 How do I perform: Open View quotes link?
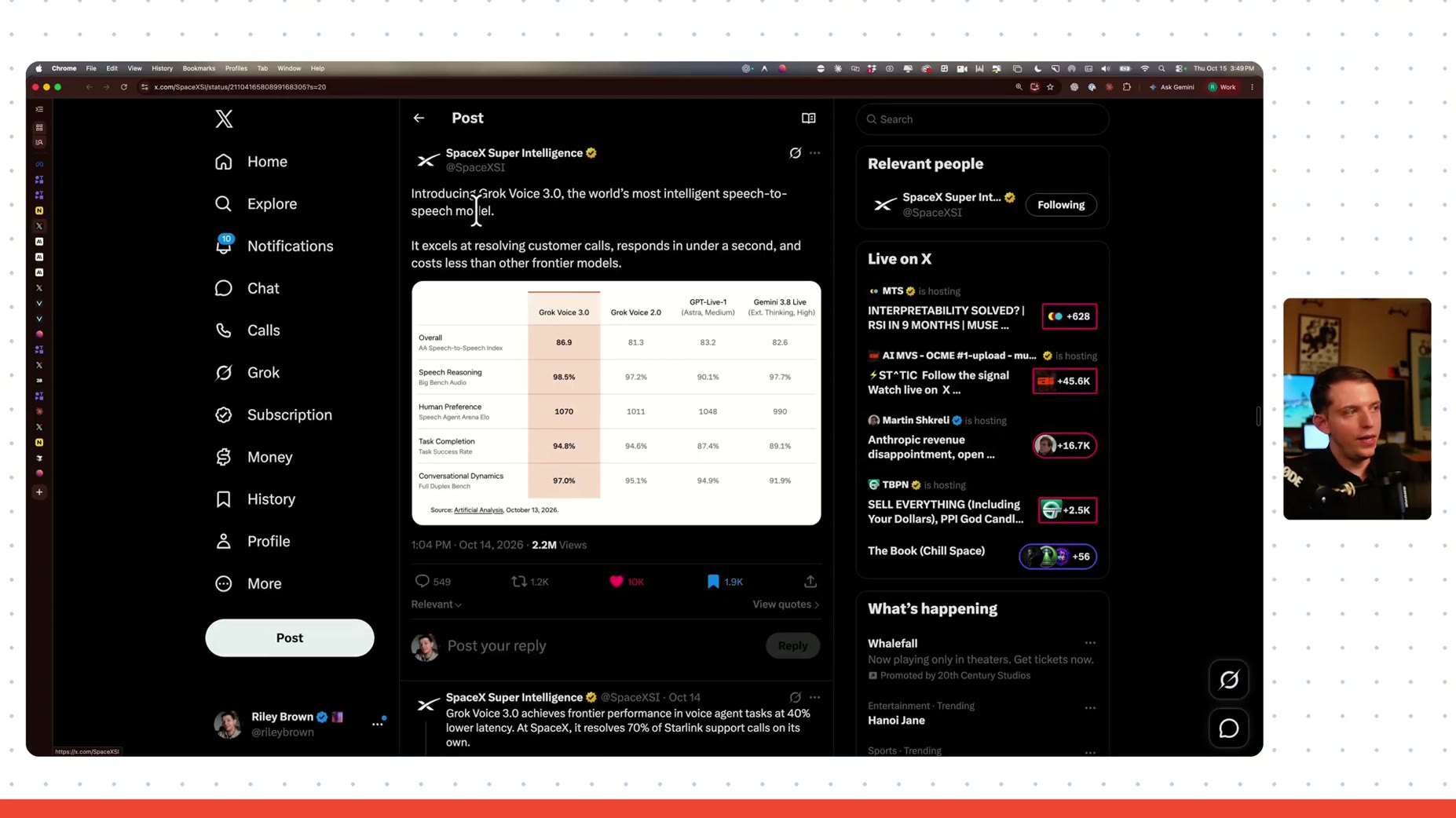(x=786, y=604)
